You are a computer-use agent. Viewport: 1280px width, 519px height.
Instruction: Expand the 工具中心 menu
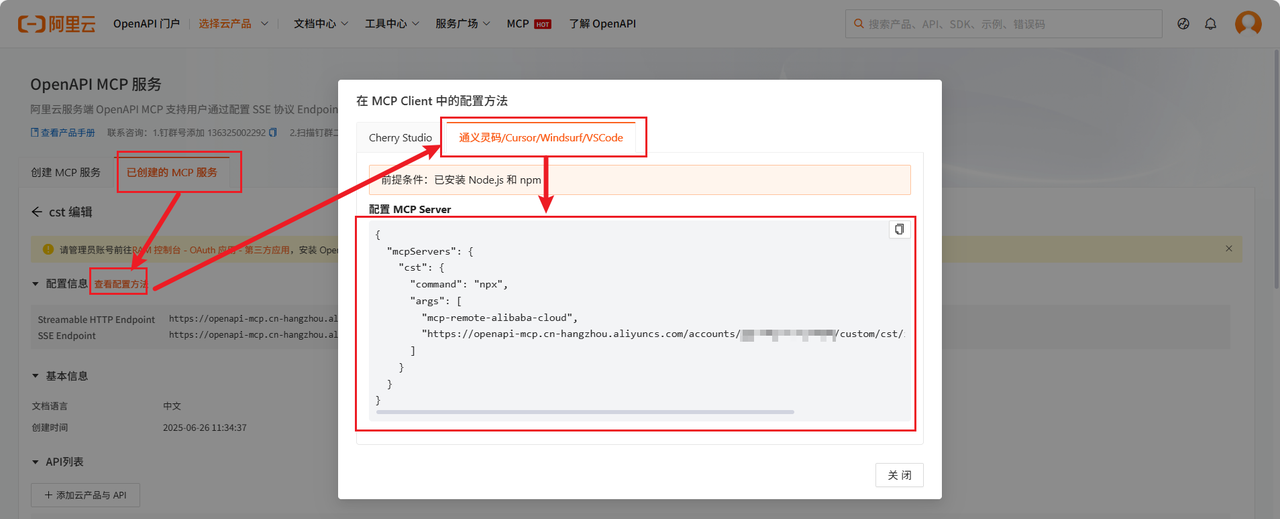(392, 23)
